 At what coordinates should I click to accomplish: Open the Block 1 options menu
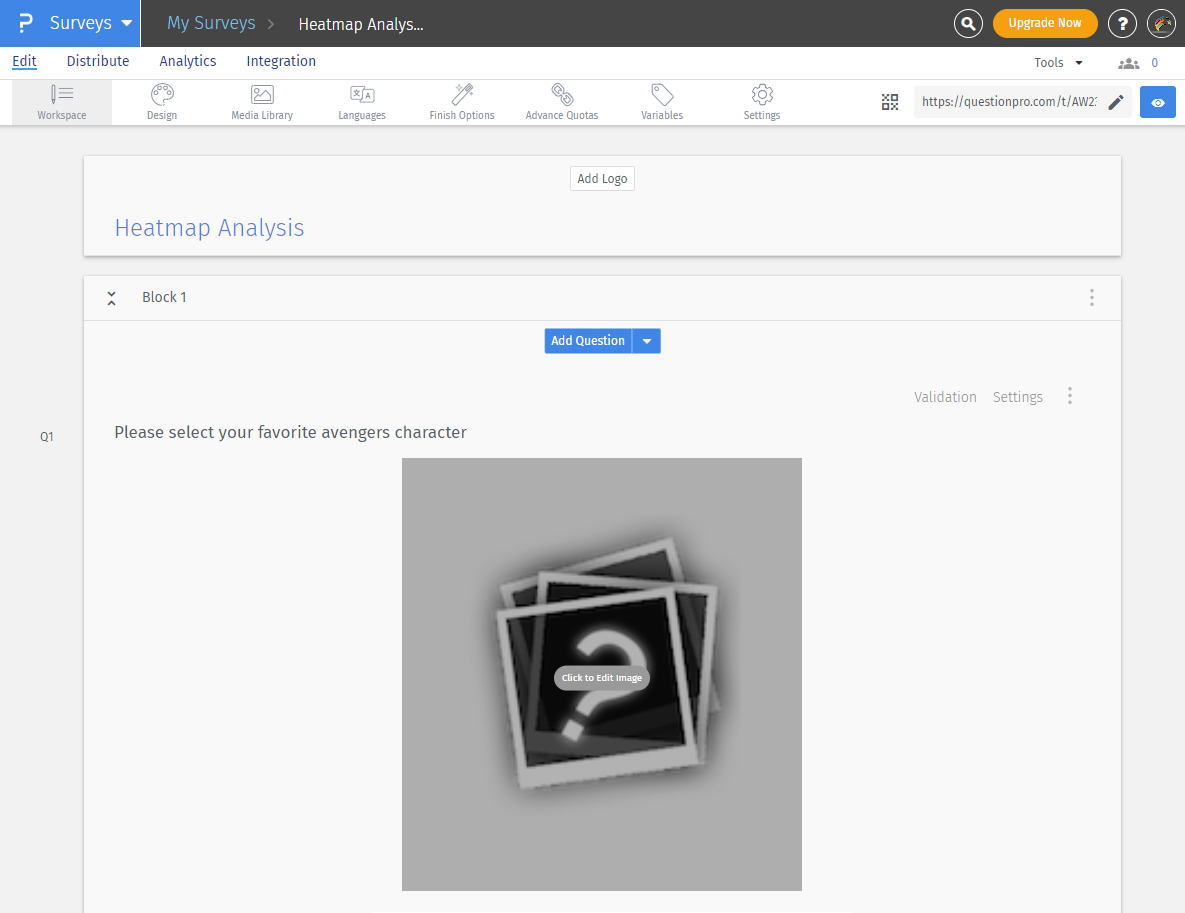pyautogui.click(x=1092, y=297)
